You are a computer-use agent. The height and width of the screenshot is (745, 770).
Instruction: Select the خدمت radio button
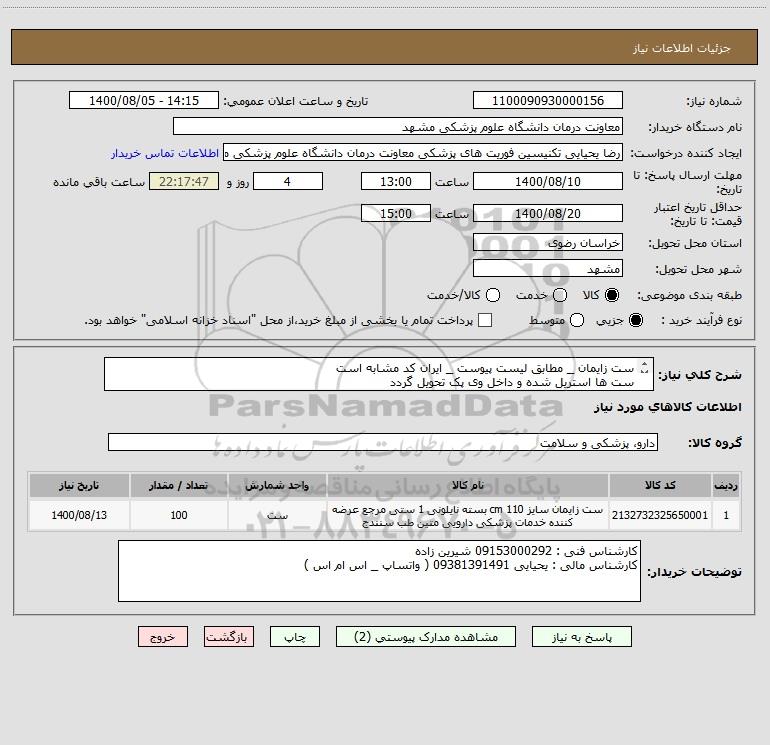click(560, 295)
